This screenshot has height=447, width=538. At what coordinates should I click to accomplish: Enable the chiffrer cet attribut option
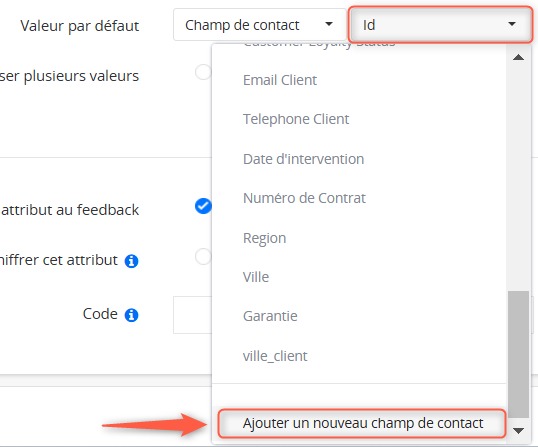[203, 257]
